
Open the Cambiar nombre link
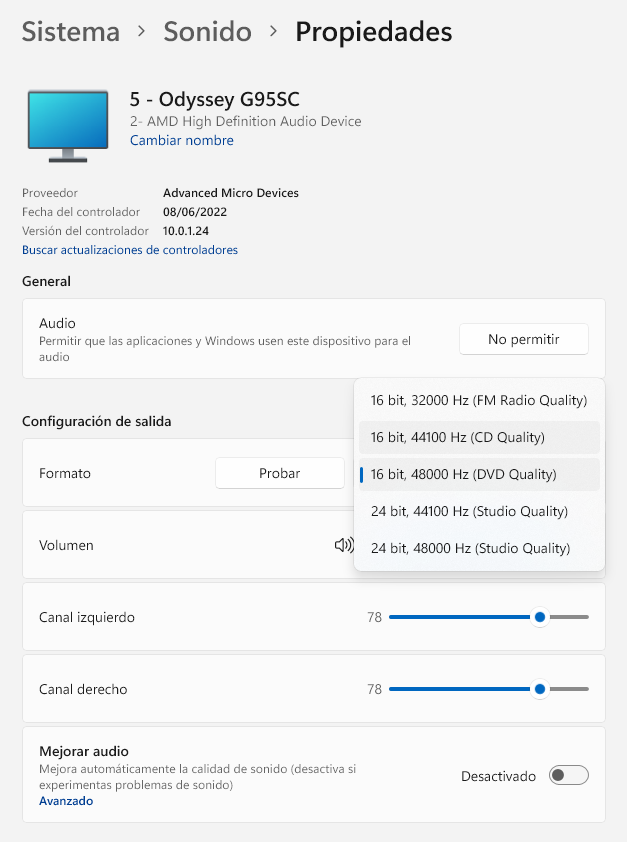(x=182, y=140)
